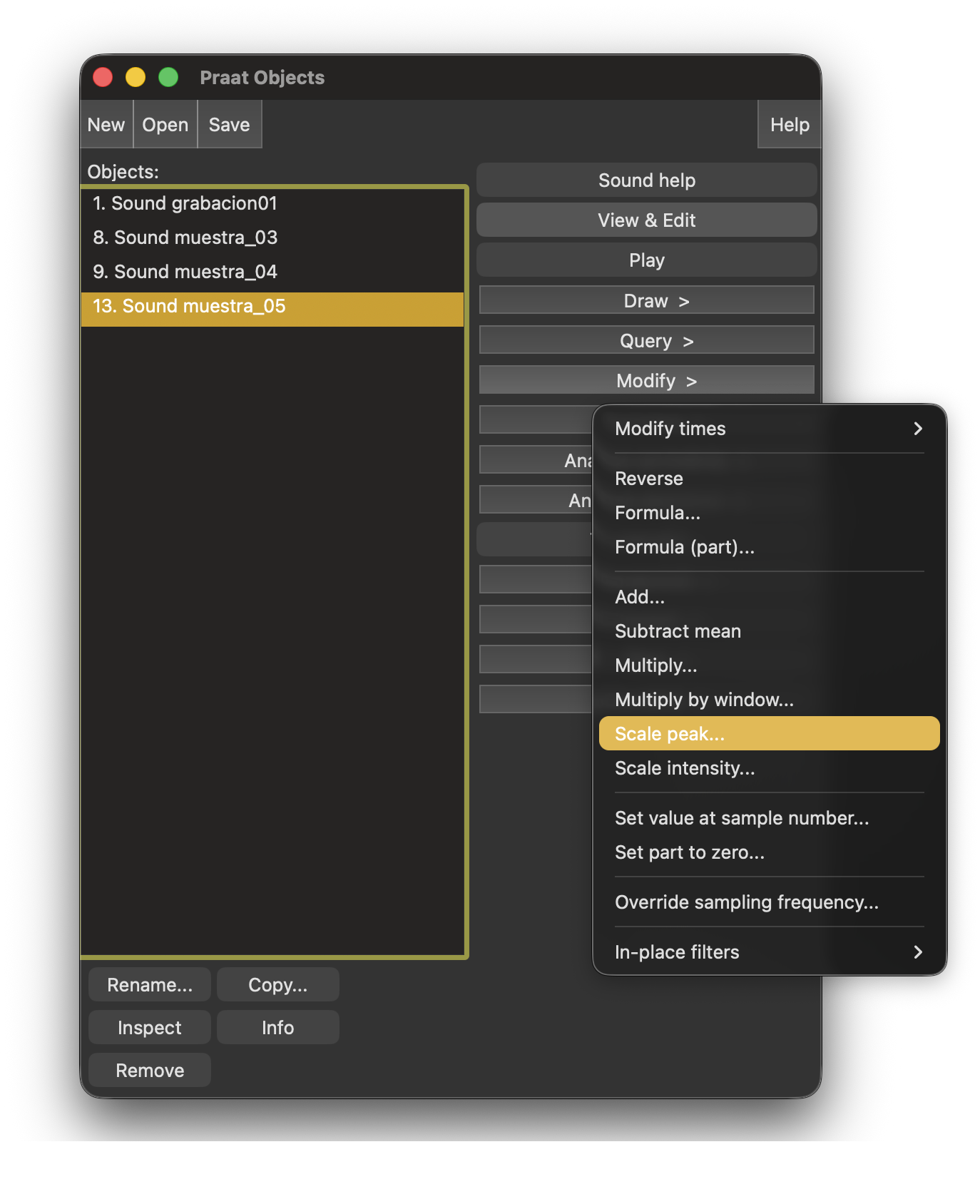This screenshot has width=980, height=1204.
Task: Open the Help menu
Action: coord(789,125)
